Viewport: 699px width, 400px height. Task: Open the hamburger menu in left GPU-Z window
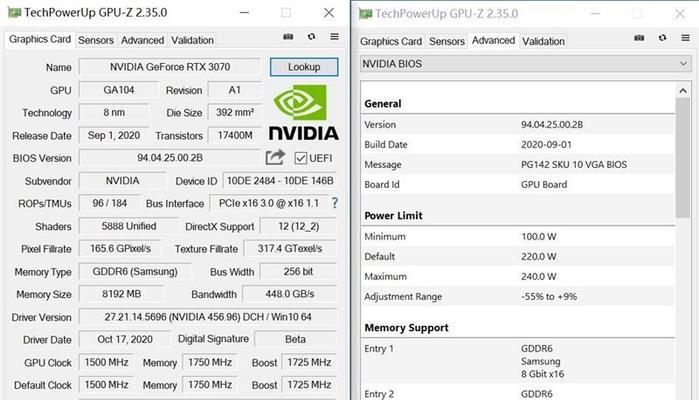pyautogui.click(x=334, y=37)
